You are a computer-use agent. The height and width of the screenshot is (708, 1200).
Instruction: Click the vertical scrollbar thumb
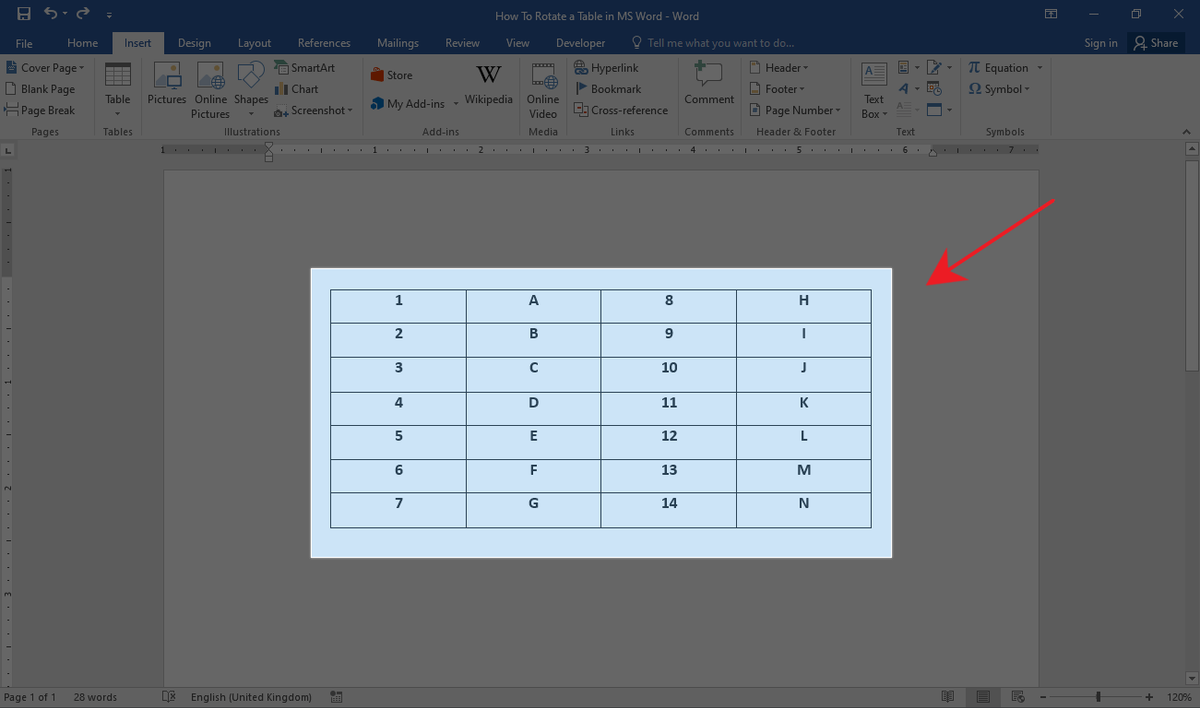click(1192, 265)
